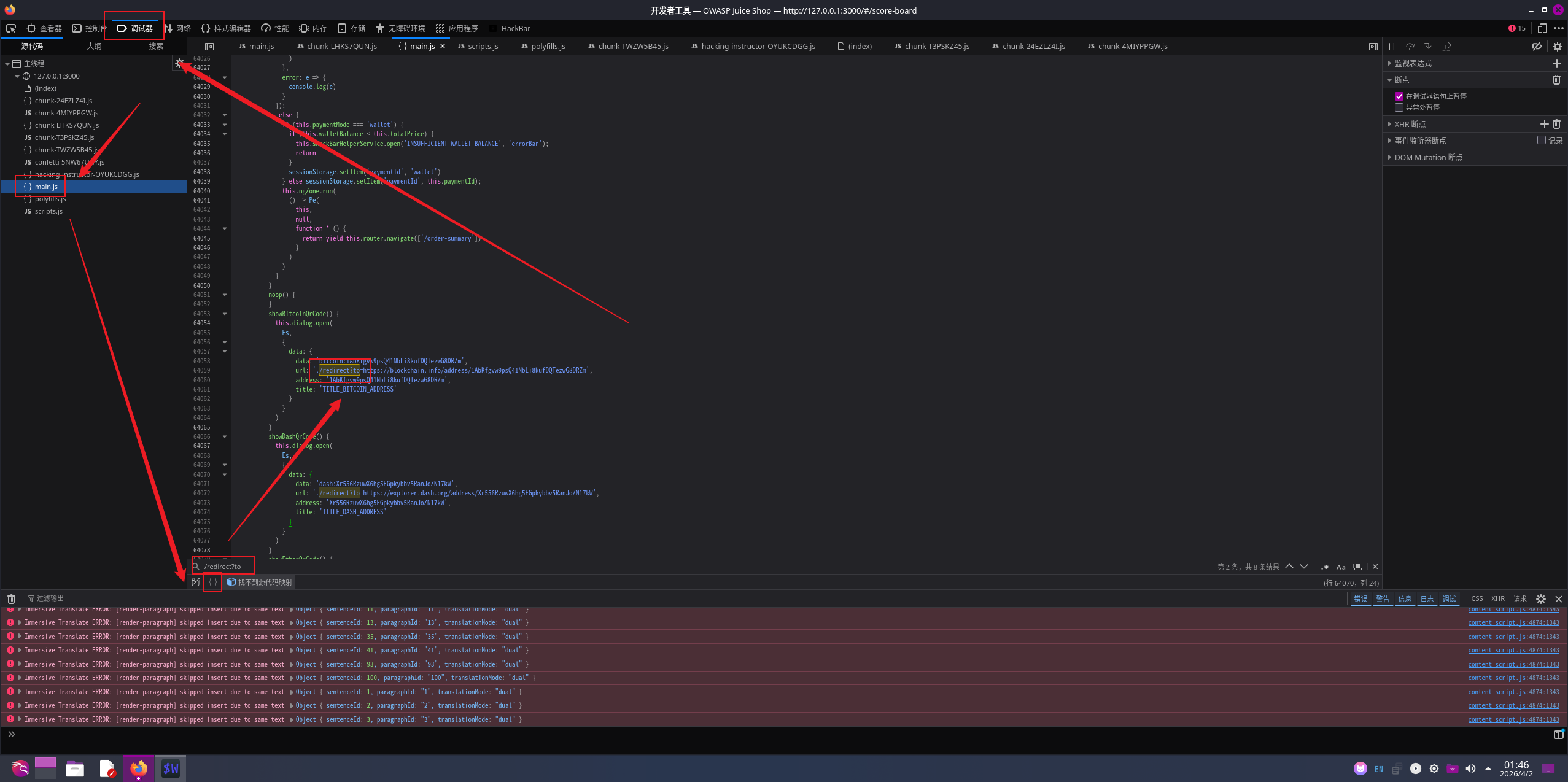
Task: Open content_script.js link for sentenceId 41
Action: [1513, 651]
